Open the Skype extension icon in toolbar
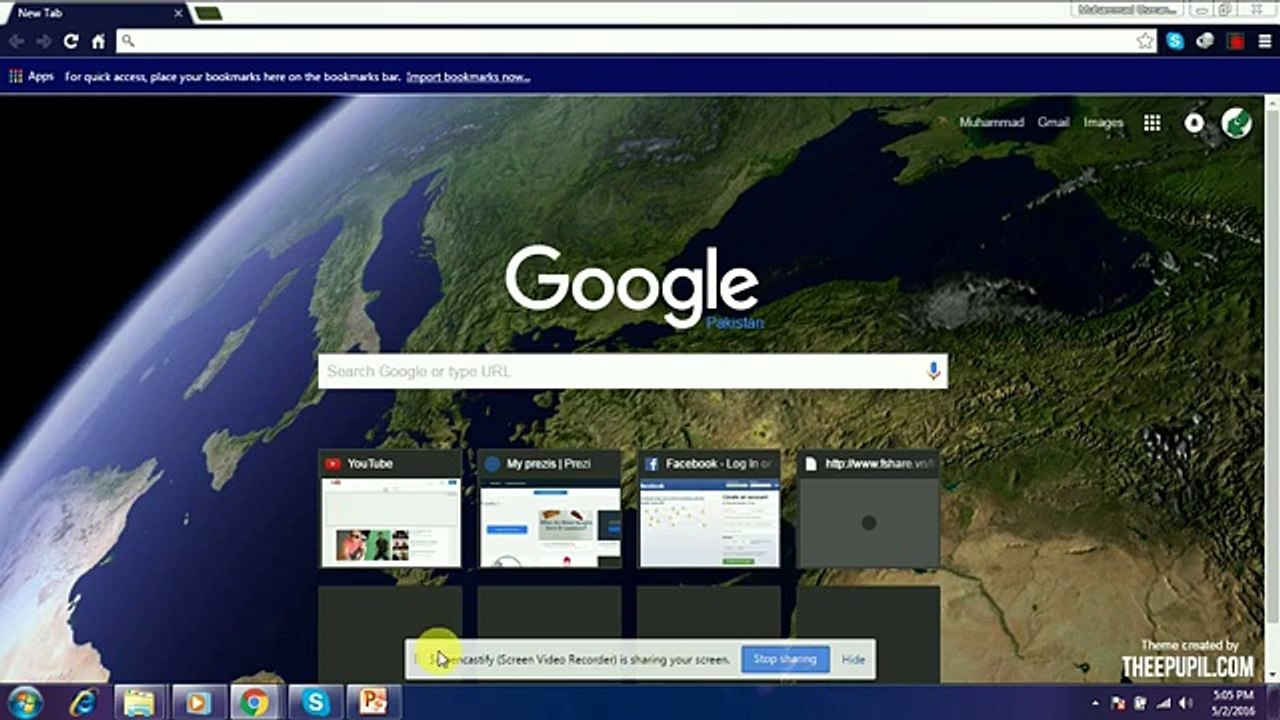 [x=1175, y=41]
